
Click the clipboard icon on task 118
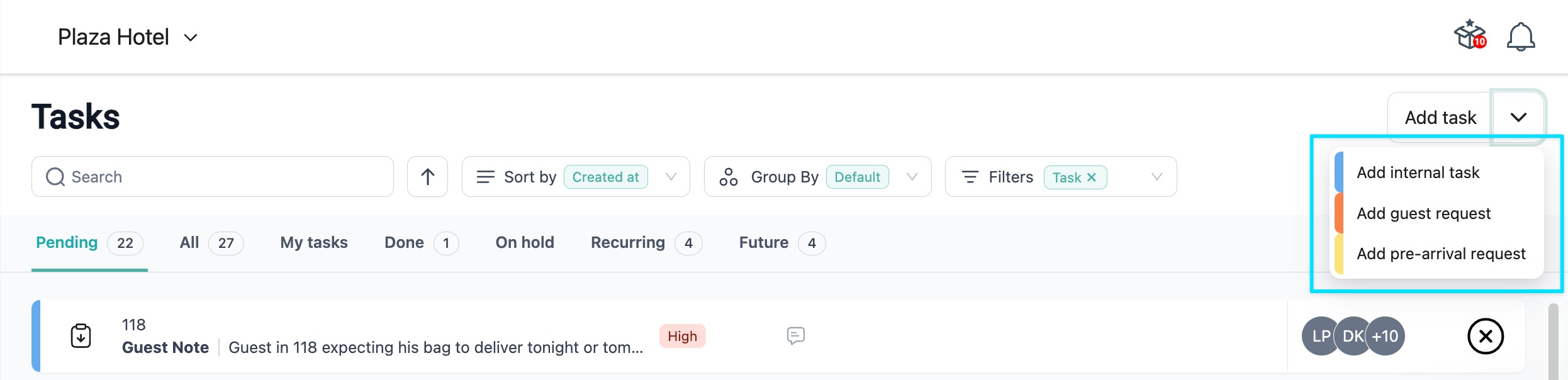point(81,336)
